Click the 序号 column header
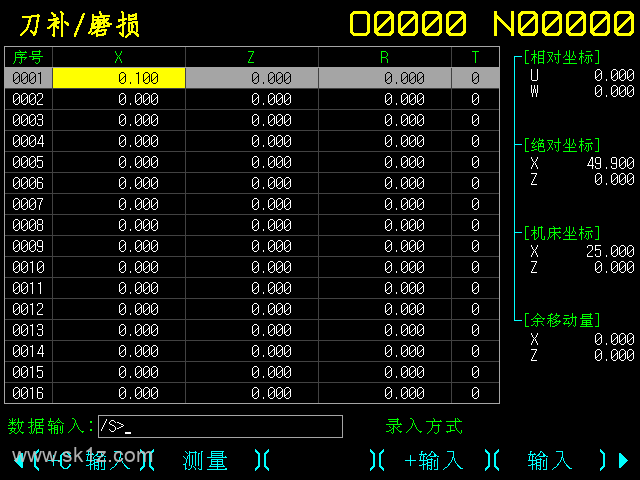 (x=28, y=57)
